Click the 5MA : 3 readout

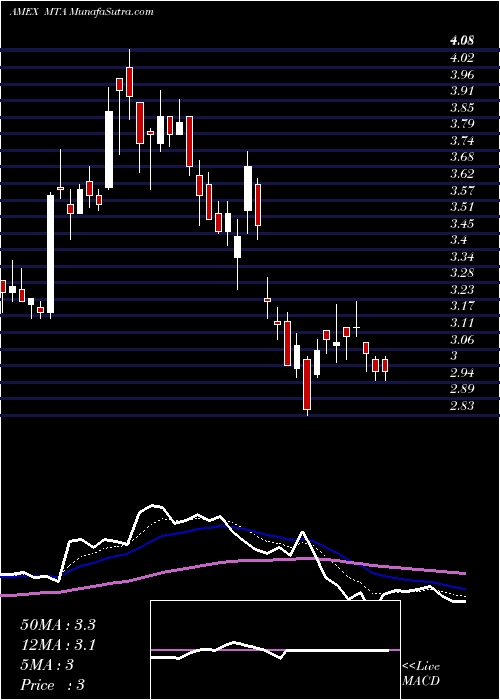pos(46,665)
